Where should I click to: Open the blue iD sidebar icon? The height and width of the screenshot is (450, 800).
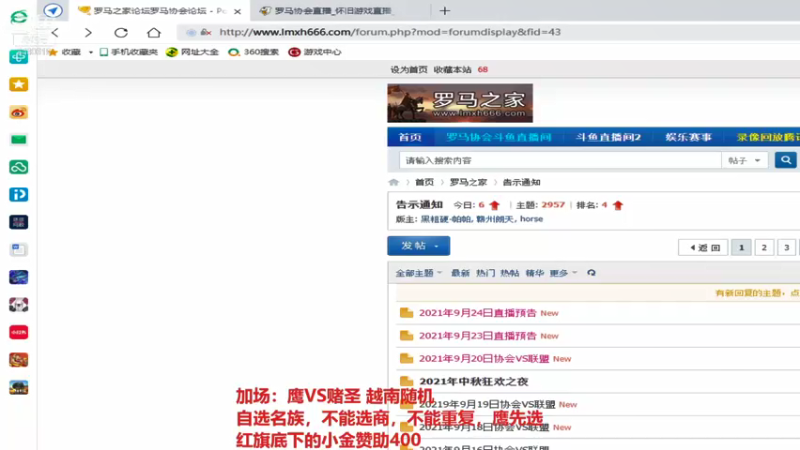[19, 194]
